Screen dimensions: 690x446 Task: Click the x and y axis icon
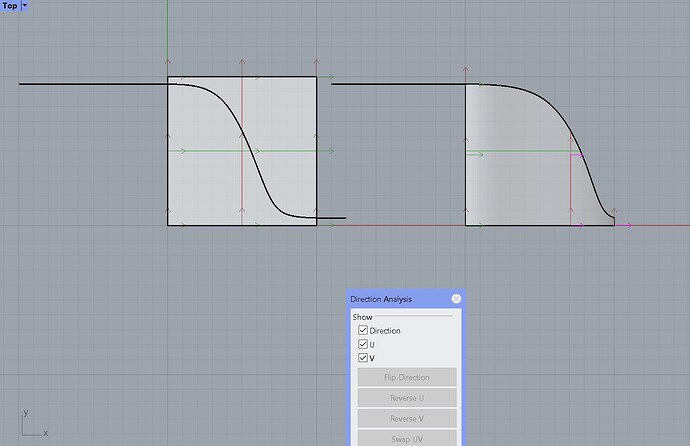[x=34, y=424]
